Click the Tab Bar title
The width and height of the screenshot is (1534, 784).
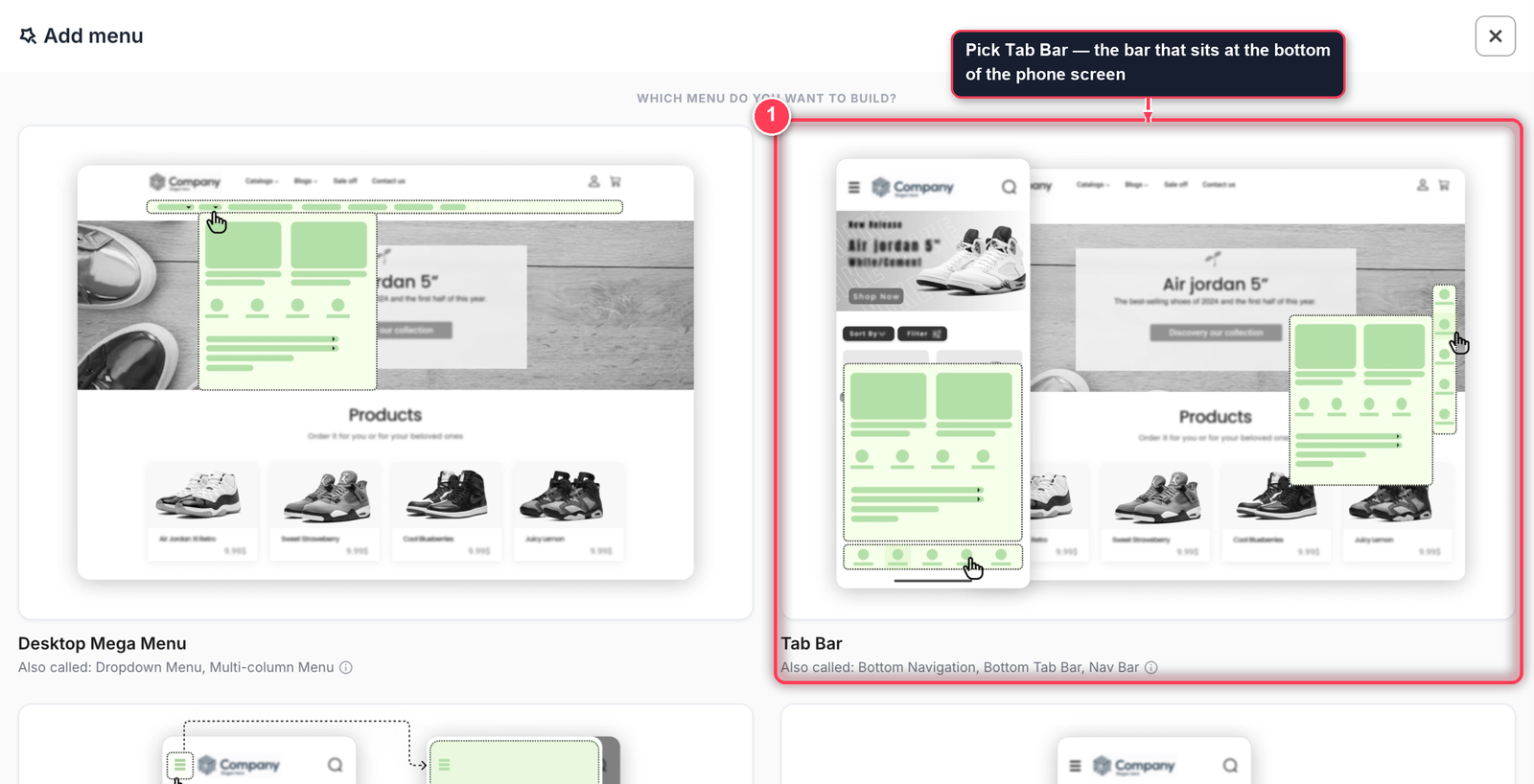click(x=811, y=644)
